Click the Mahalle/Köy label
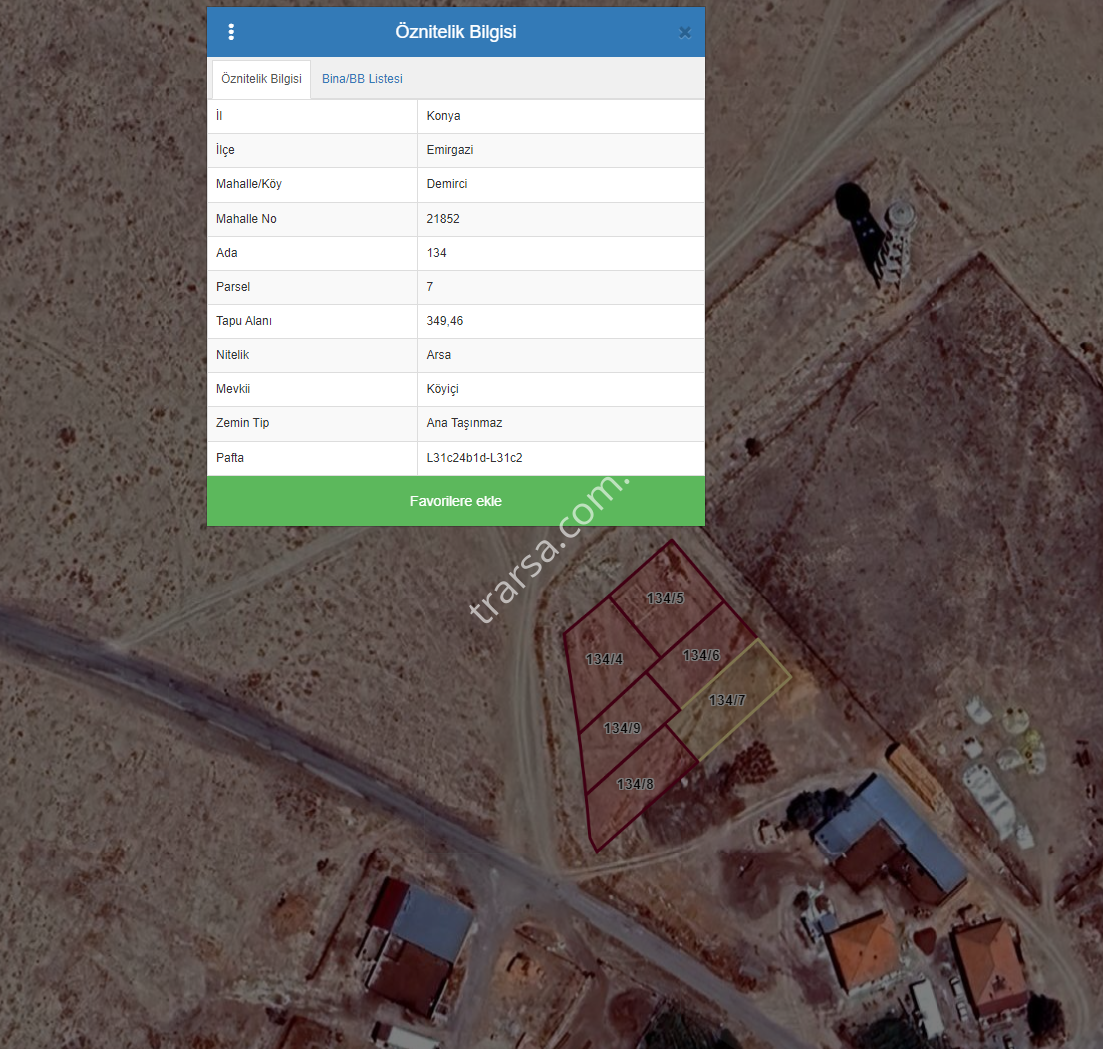 tap(248, 184)
